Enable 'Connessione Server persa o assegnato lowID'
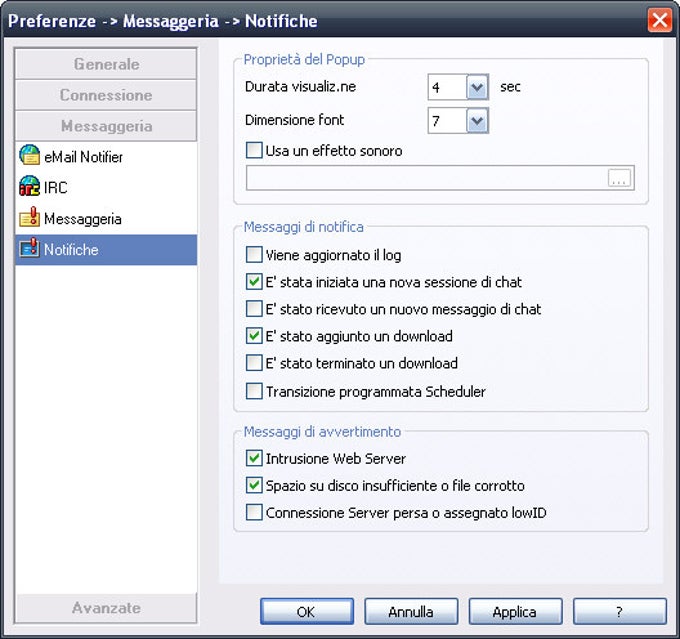 tap(254, 513)
